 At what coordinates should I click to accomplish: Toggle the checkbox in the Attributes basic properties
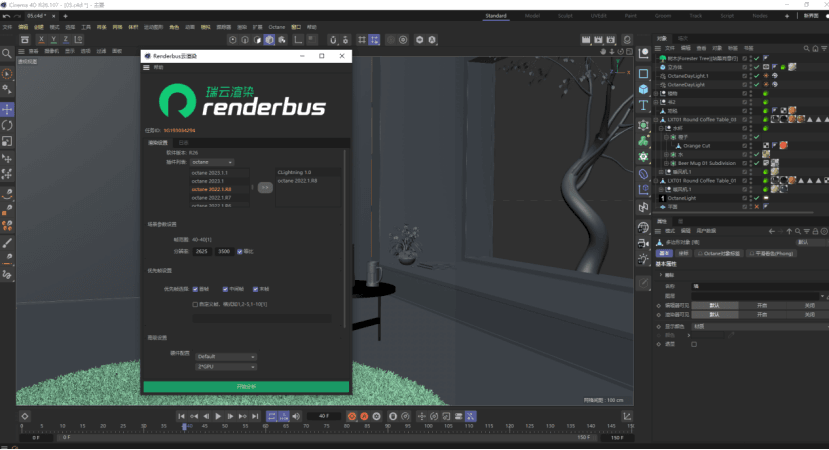[694, 344]
